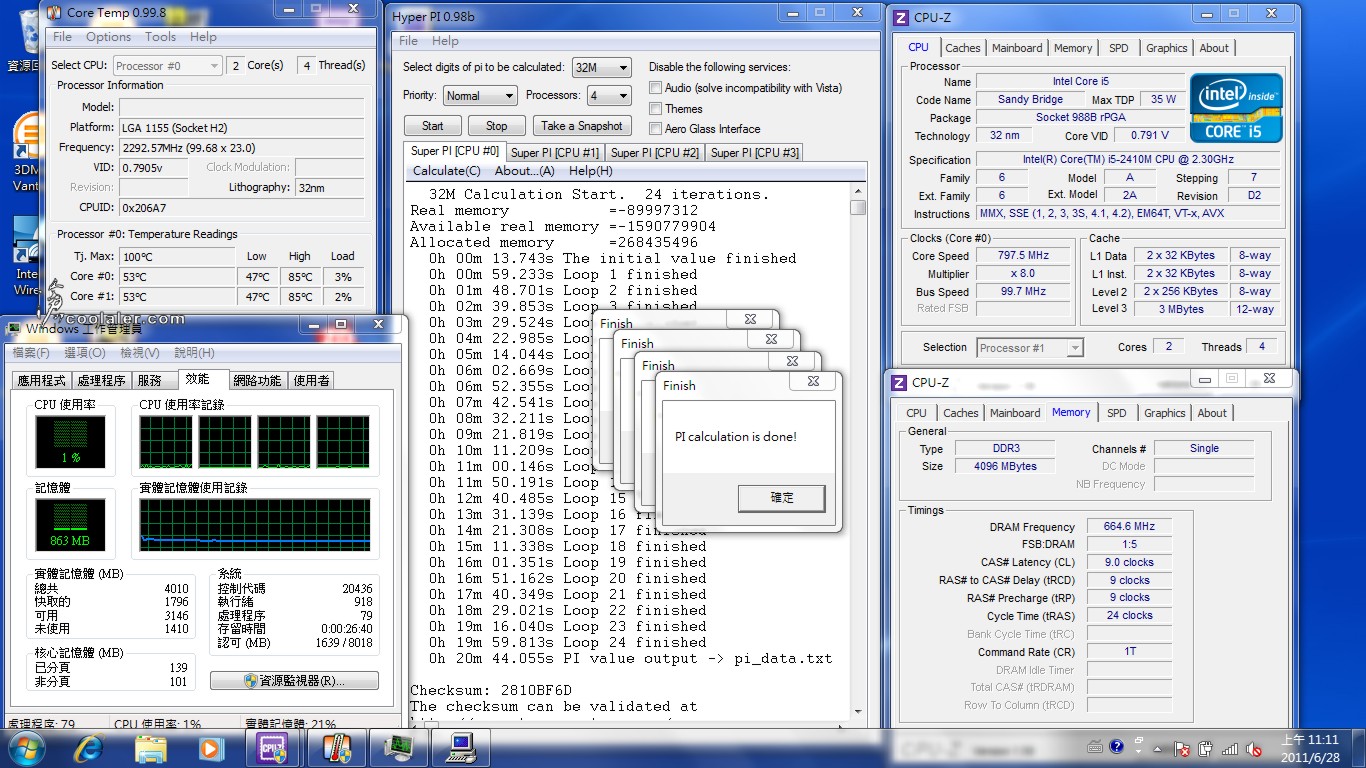Click the Z icon of the lower CPU-Z window

[899, 382]
